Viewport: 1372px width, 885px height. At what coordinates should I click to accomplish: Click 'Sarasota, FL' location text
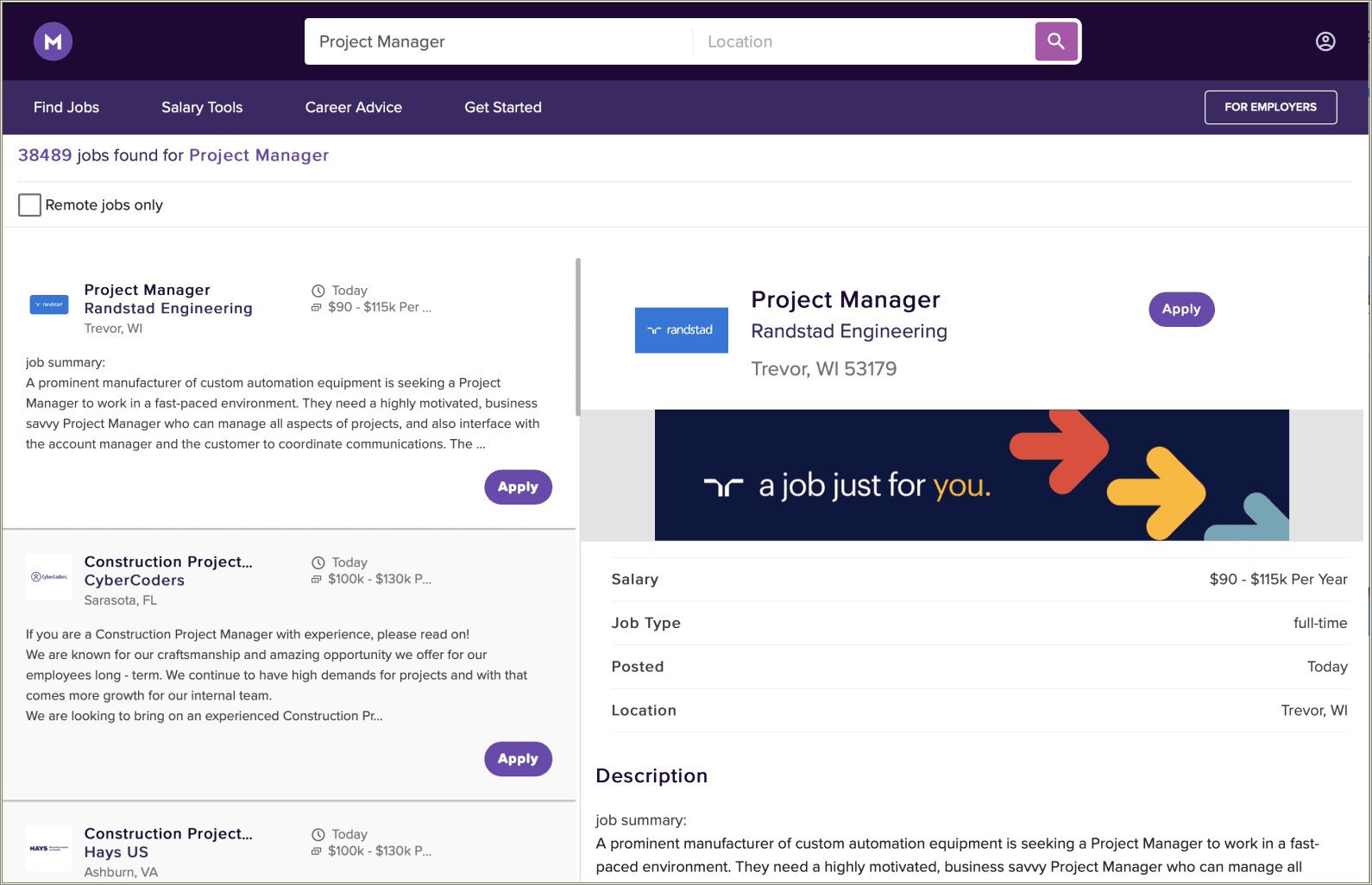click(120, 600)
